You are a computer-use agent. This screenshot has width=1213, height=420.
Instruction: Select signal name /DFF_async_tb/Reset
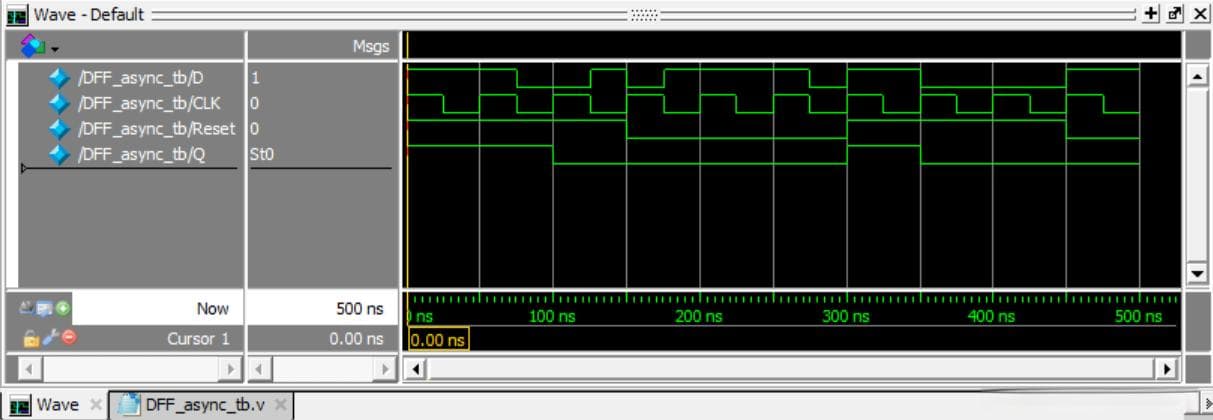pyautogui.click(x=157, y=128)
